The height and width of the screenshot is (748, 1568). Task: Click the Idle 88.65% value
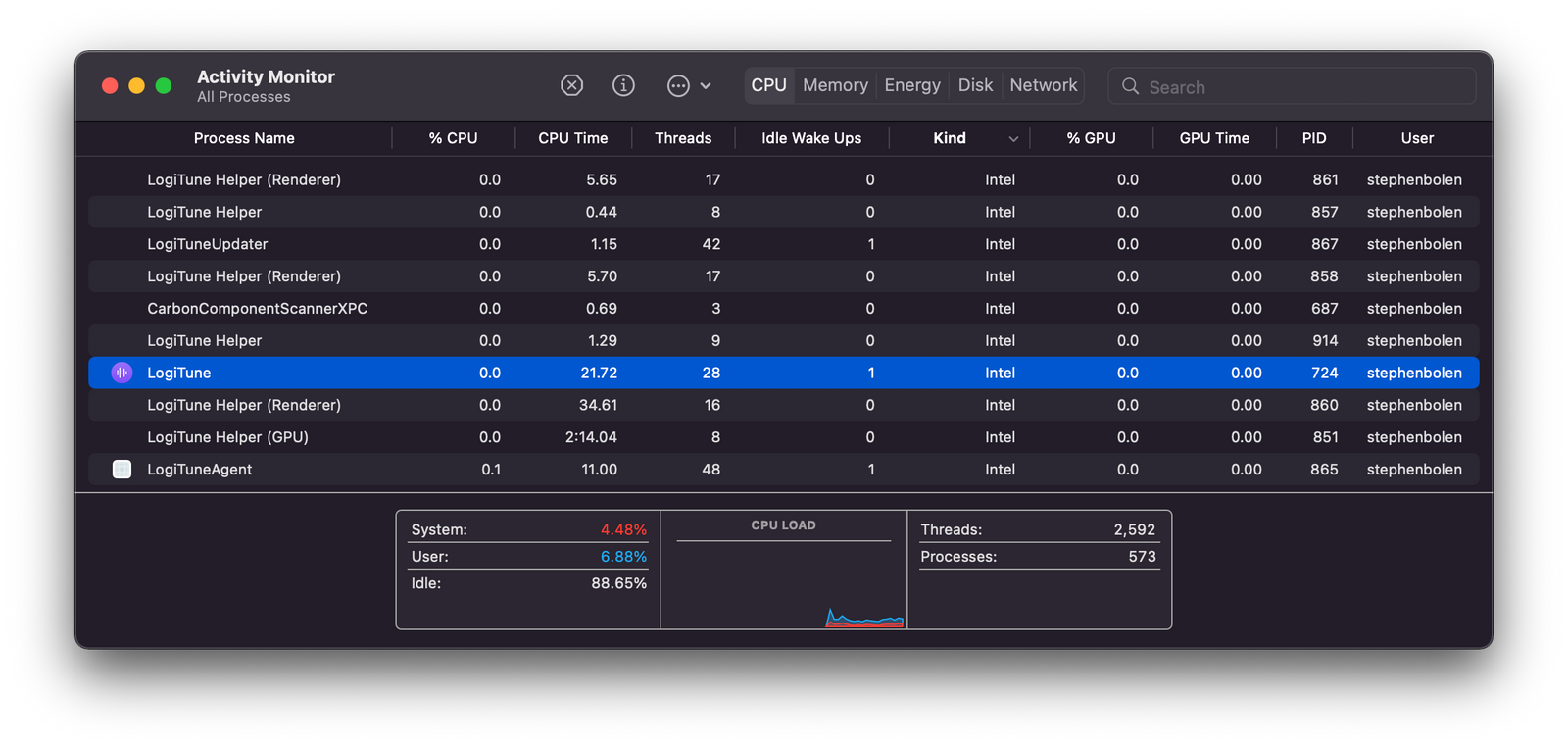618,583
